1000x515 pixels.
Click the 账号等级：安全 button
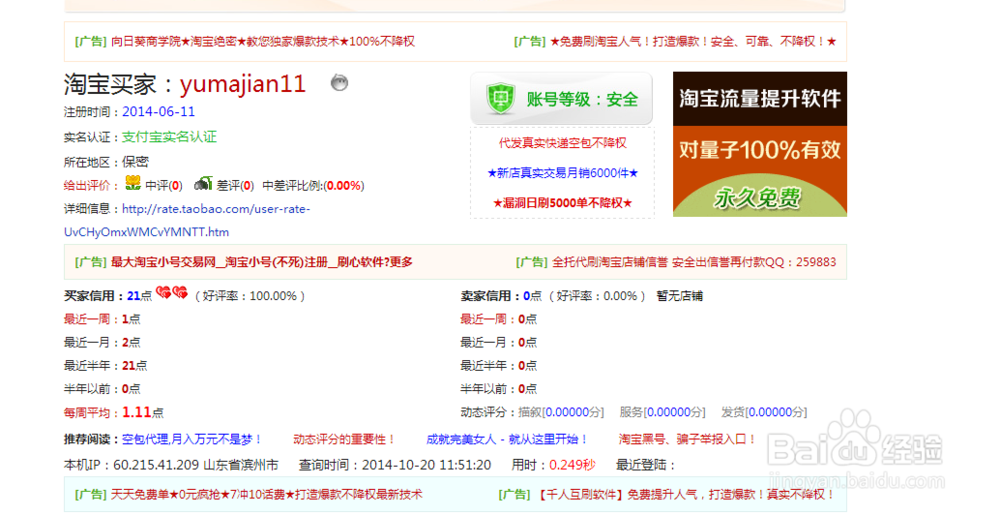coord(561,99)
